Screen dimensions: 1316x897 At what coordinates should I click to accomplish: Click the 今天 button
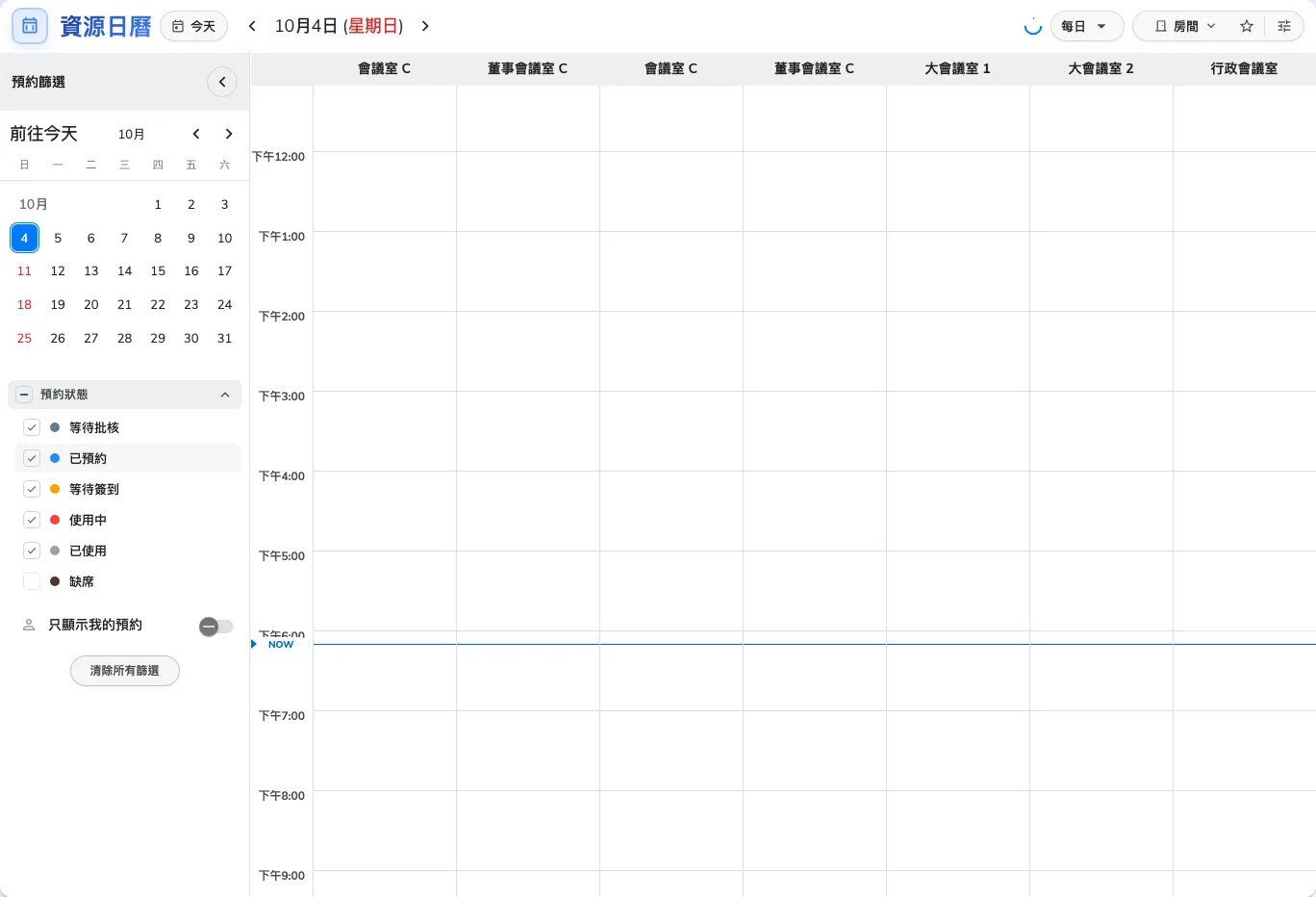click(x=194, y=26)
